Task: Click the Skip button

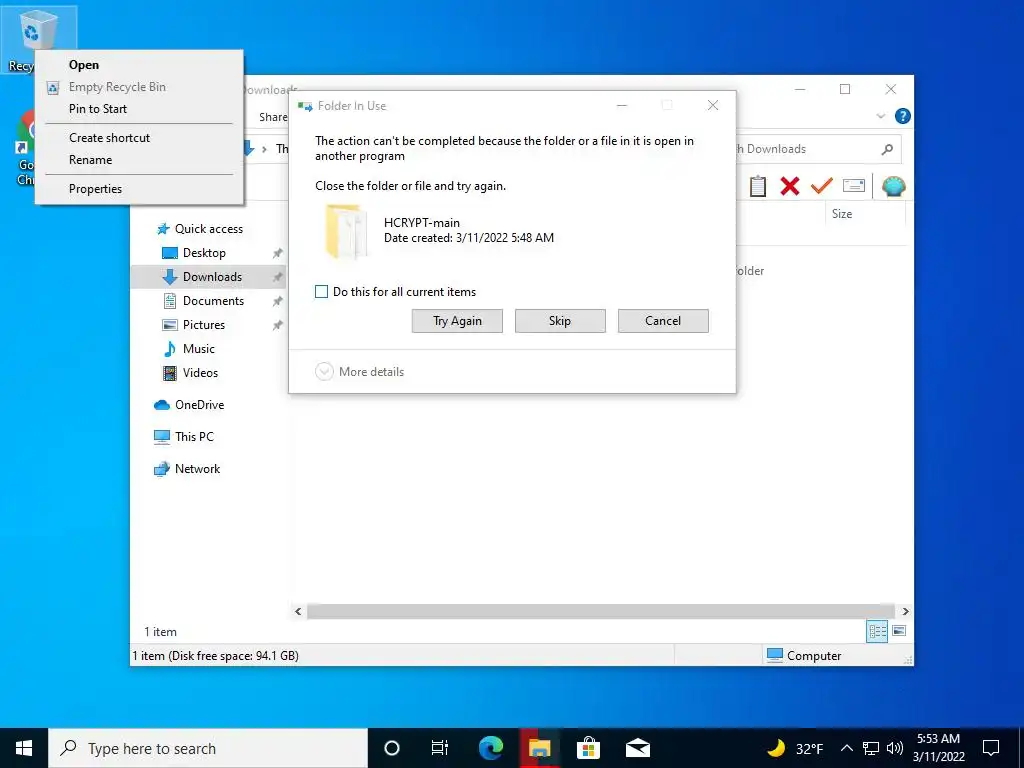Action: click(560, 321)
